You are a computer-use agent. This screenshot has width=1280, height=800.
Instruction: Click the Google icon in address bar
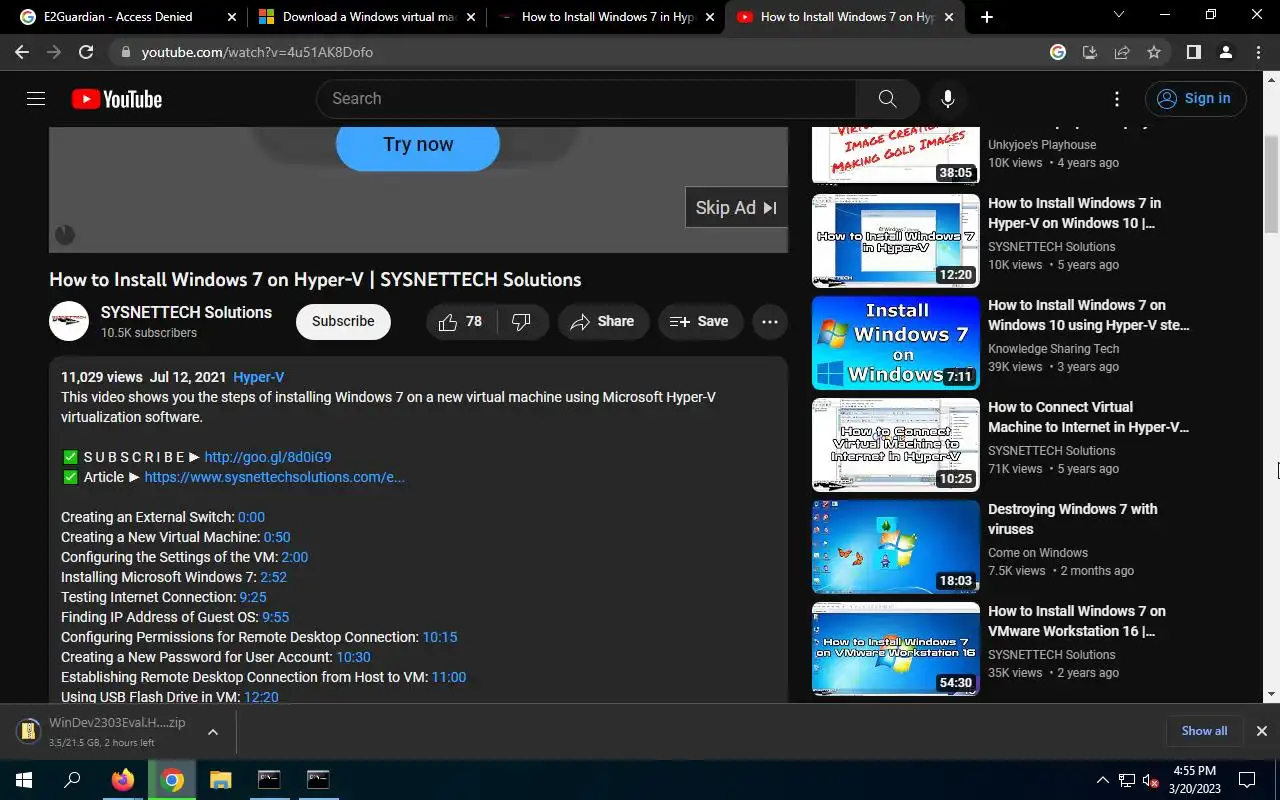pos(1058,52)
